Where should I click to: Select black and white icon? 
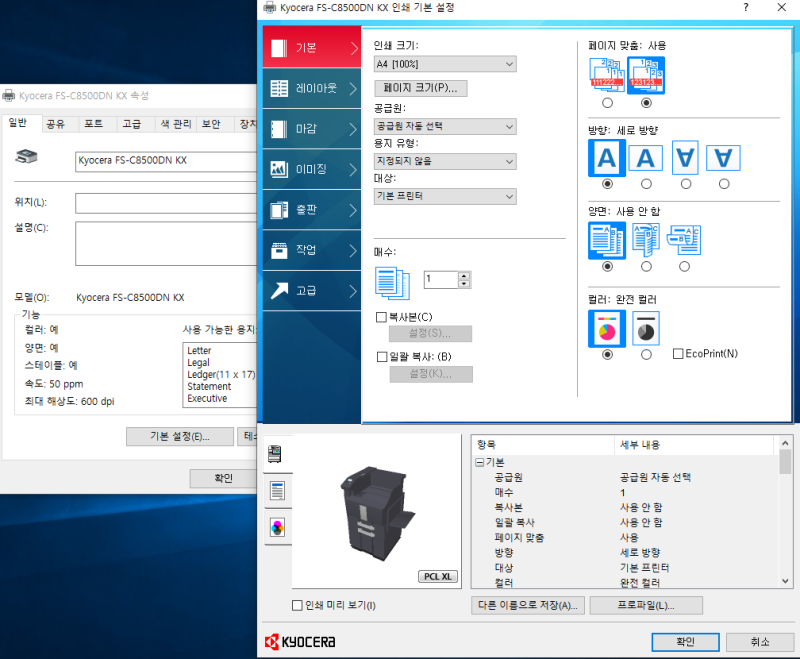coord(646,328)
